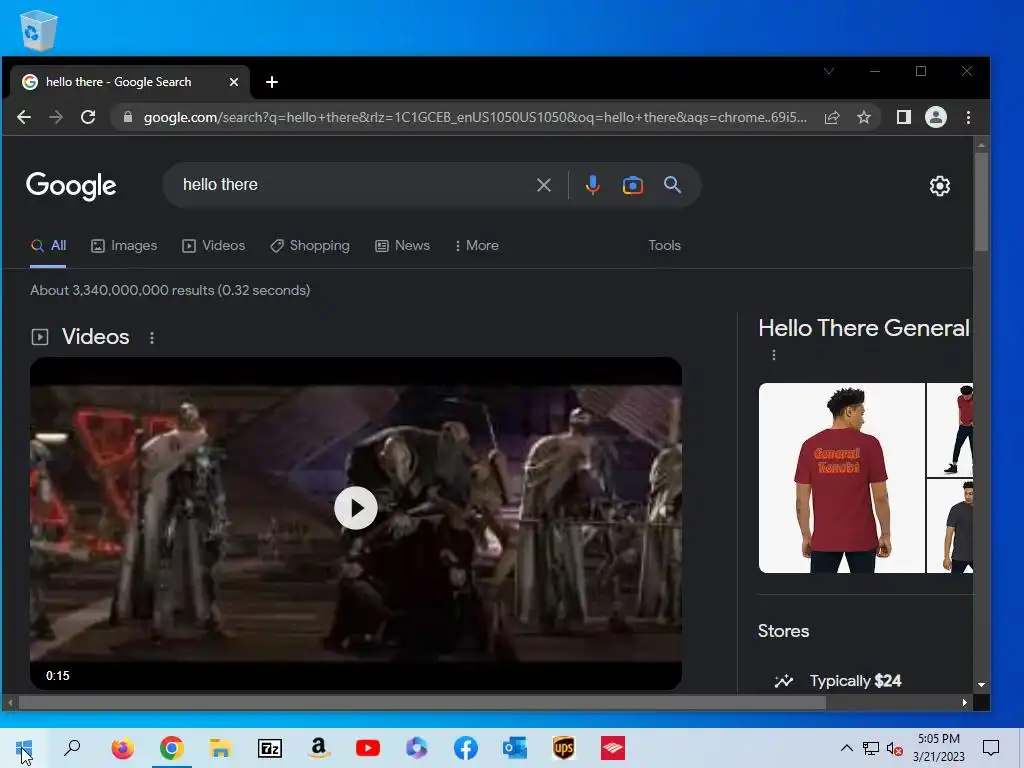Click the 'Typically $24' price text
Image resolution: width=1024 pixels, height=768 pixels.
(x=856, y=681)
